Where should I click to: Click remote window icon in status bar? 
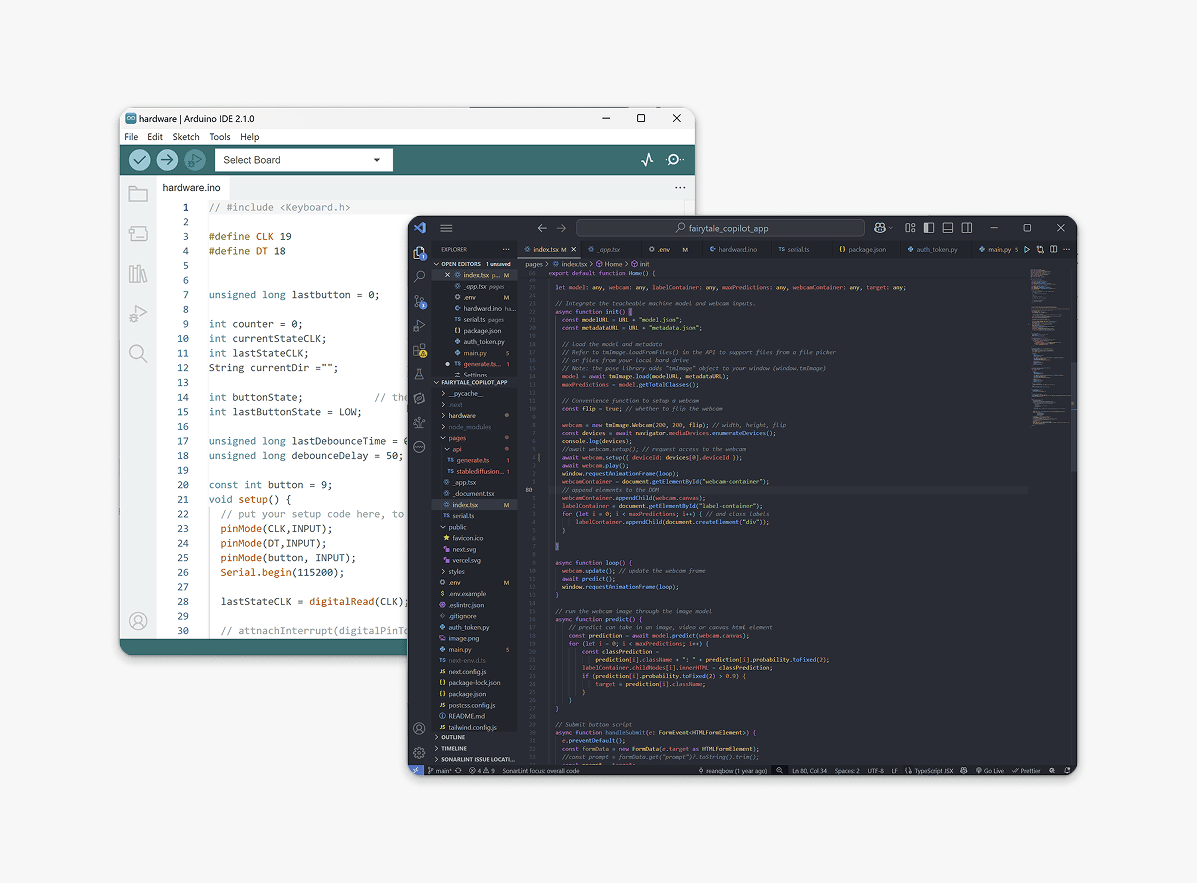416,771
